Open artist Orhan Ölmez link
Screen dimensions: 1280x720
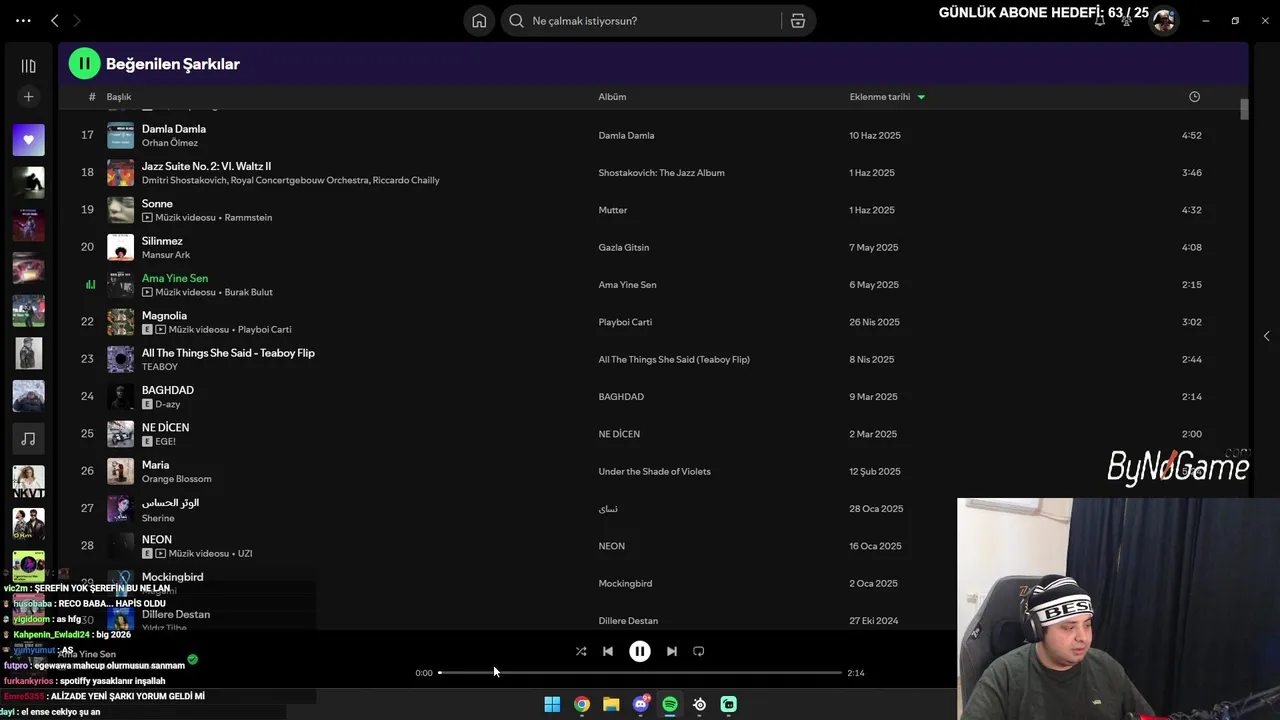pos(170,143)
